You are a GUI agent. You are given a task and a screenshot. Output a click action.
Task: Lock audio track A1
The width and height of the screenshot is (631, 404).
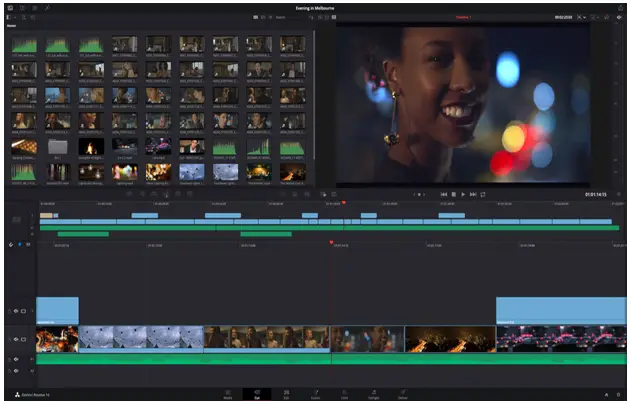10,359
